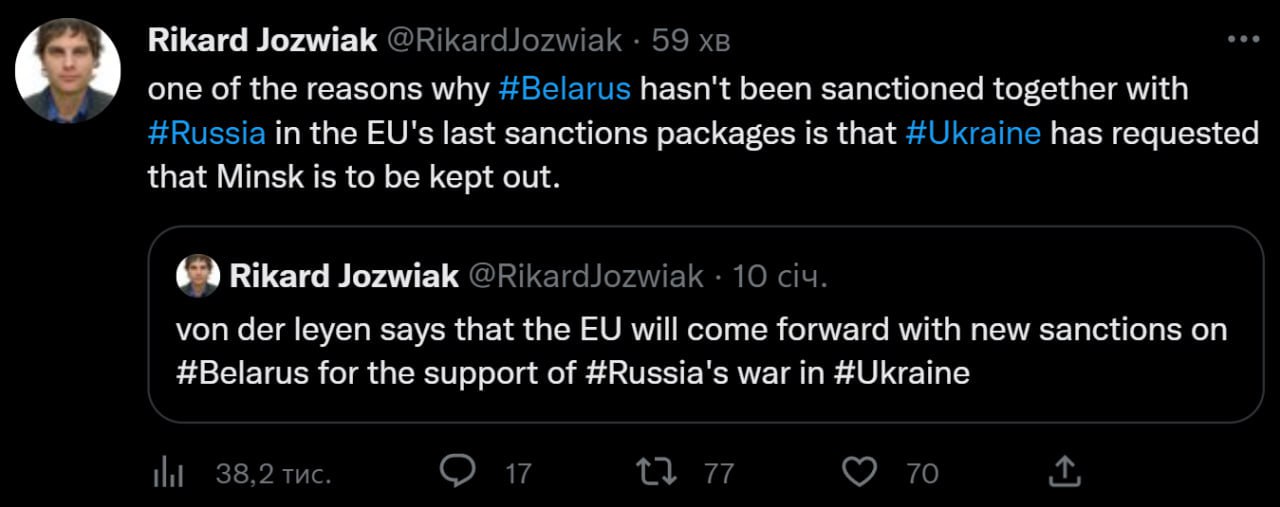Screen dimensions: 1280x507
Task: Open the #Russia hashtag link
Action: click(x=207, y=133)
